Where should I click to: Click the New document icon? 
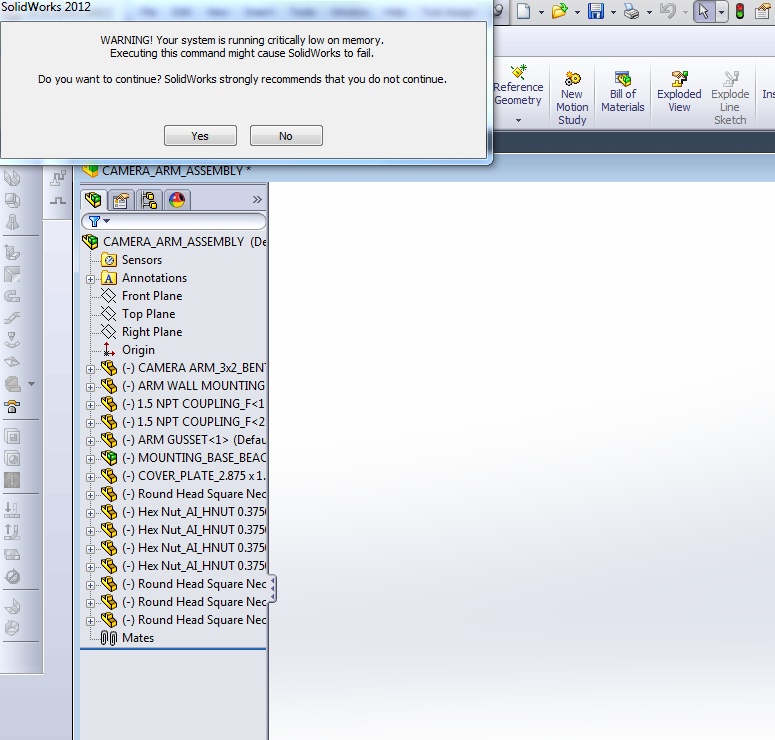point(523,10)
